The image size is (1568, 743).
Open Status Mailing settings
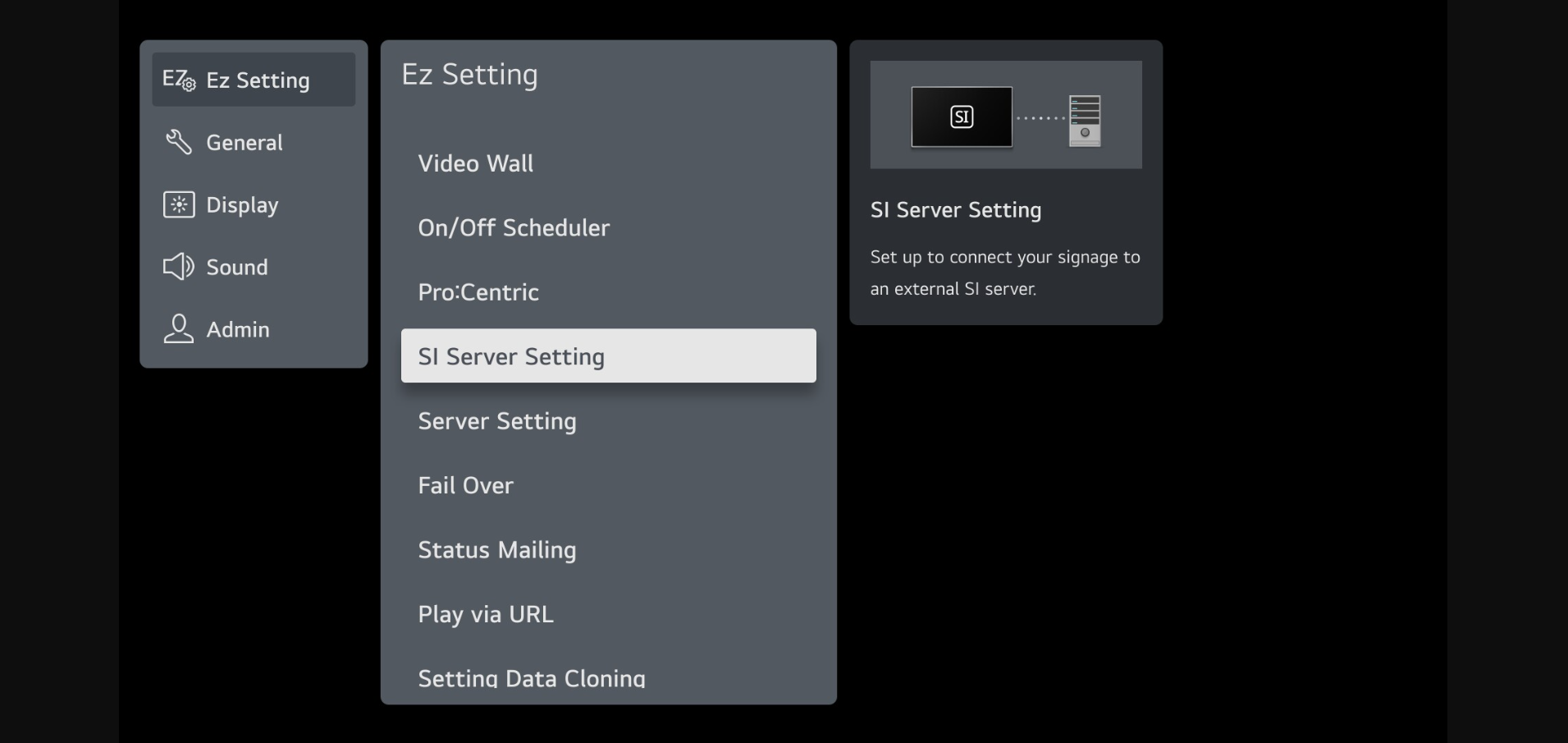pyautogui.click(x=497, y=550)
